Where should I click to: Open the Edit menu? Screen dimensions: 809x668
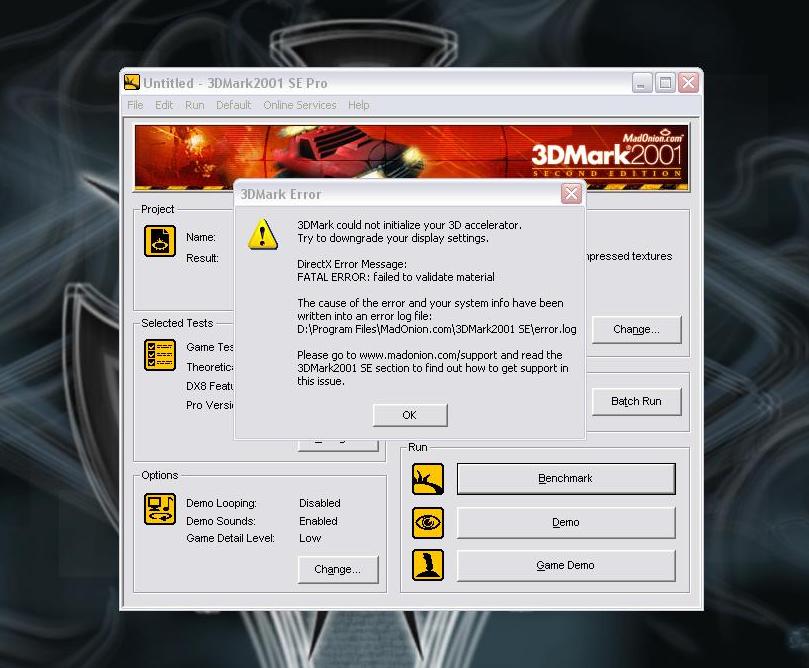[x=164, y=105]
